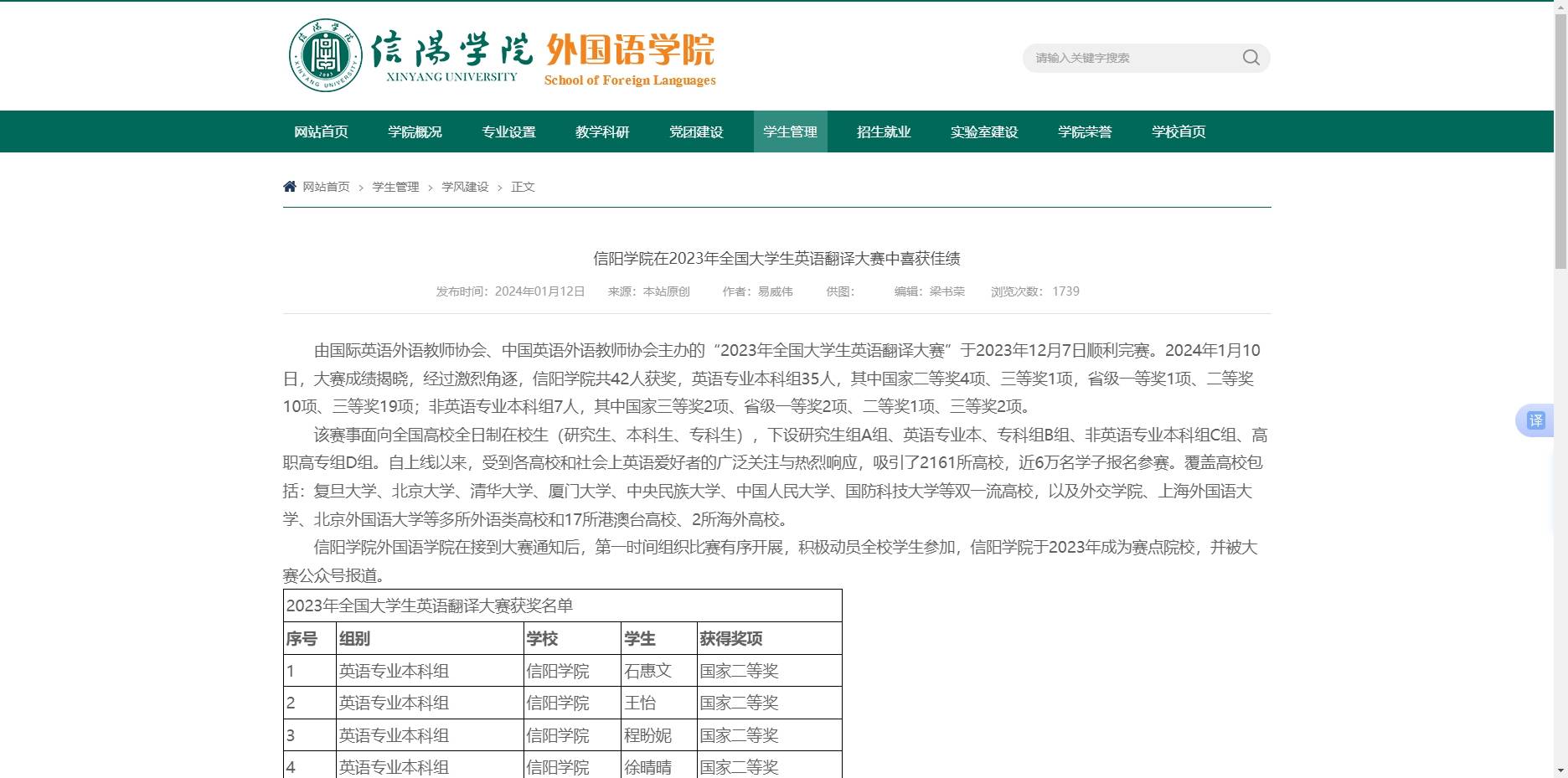Viewport: 1568px width, 778px height.
Task: Expand the 教学科研 navigation menu
Action: click(x=602, y=131)
